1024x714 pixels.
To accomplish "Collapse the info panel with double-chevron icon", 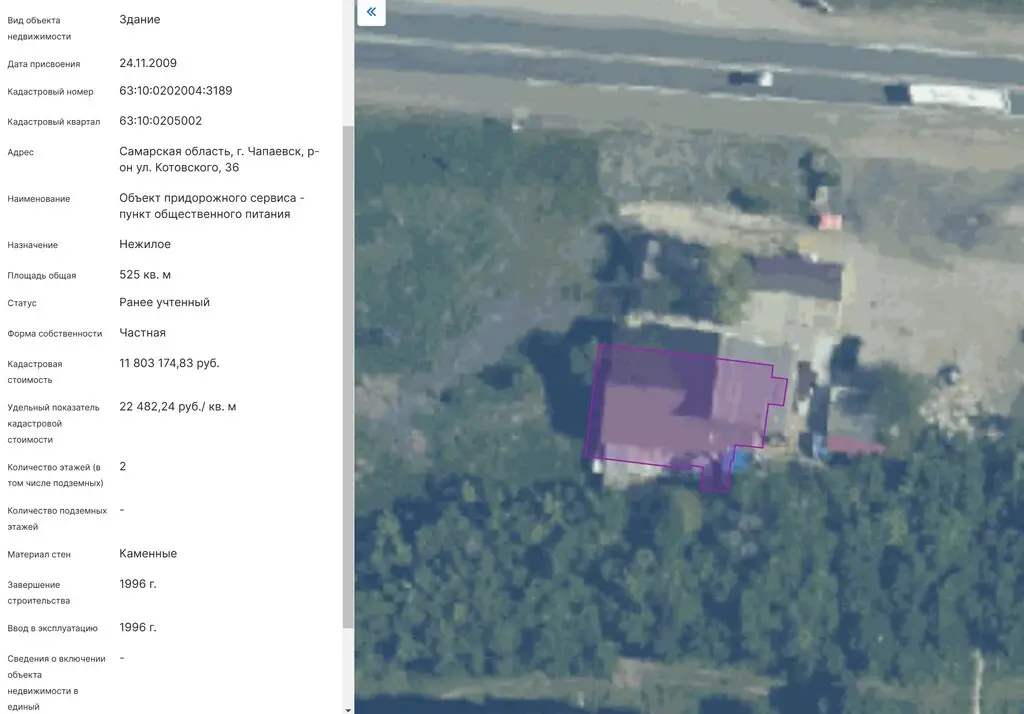I will [371, 12].
